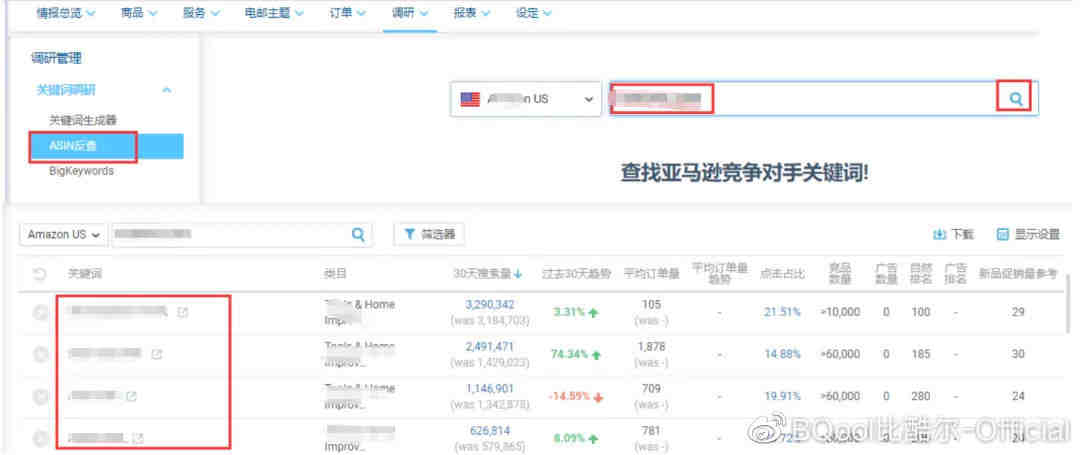1080x455 pixels.
Task: Open the small Amazon US dropdown above table
Action: (63, 235)
